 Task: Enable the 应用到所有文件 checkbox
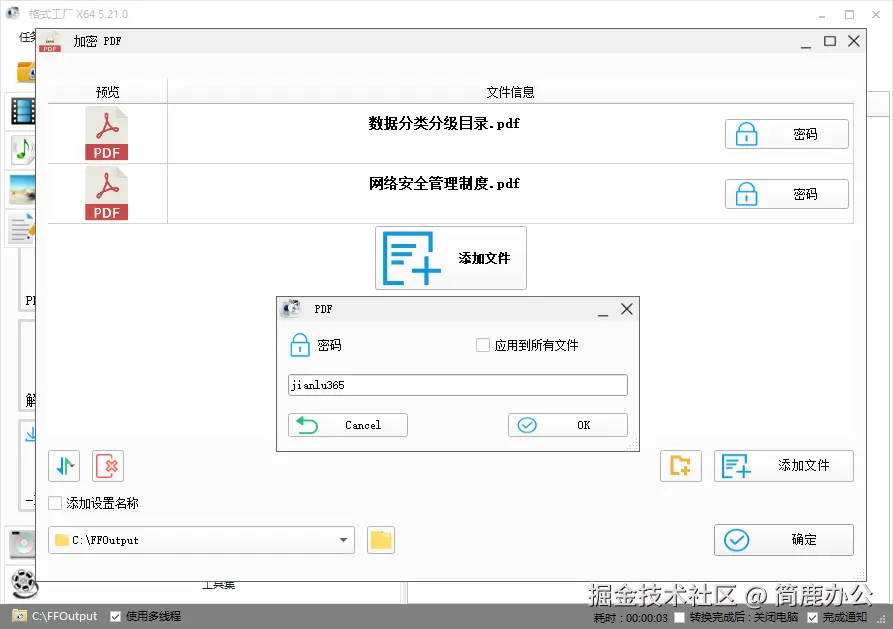(482, 345)
